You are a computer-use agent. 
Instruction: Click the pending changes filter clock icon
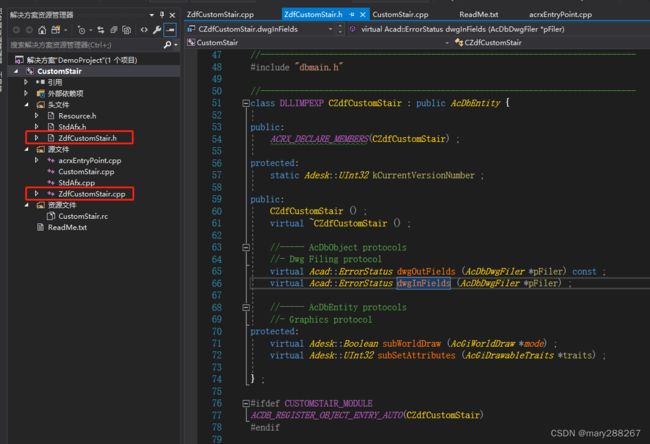pyautogui.click(x=81, y=30)
